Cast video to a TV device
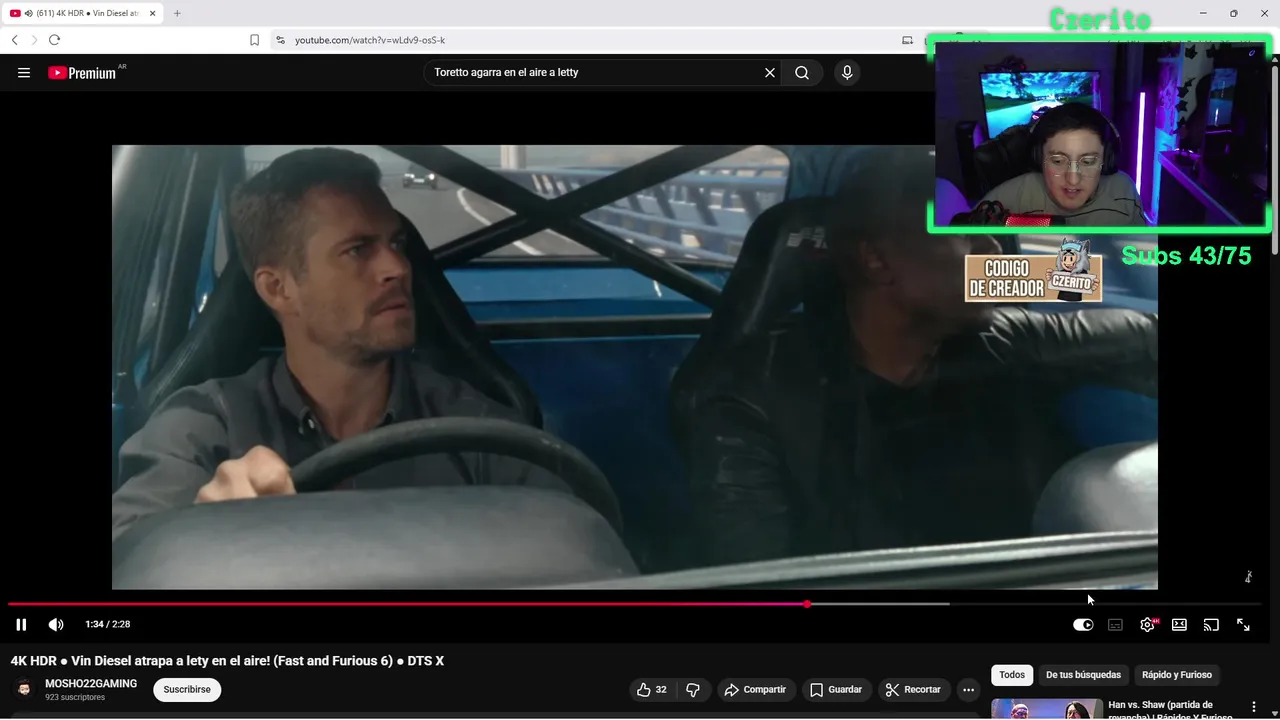The height and width of the screenshot is (720, 1280). click(1211, 625)
